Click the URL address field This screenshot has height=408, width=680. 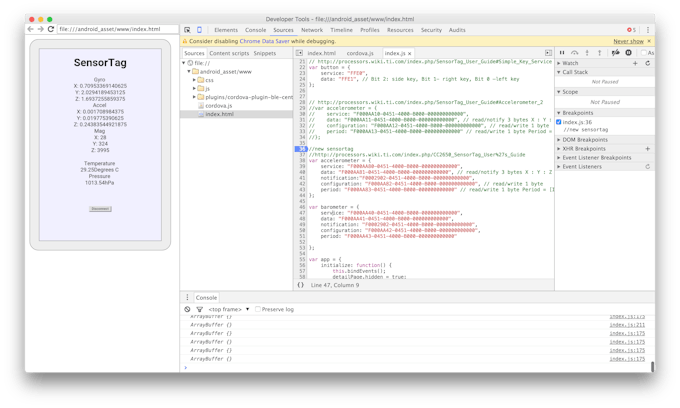(118, 29)
